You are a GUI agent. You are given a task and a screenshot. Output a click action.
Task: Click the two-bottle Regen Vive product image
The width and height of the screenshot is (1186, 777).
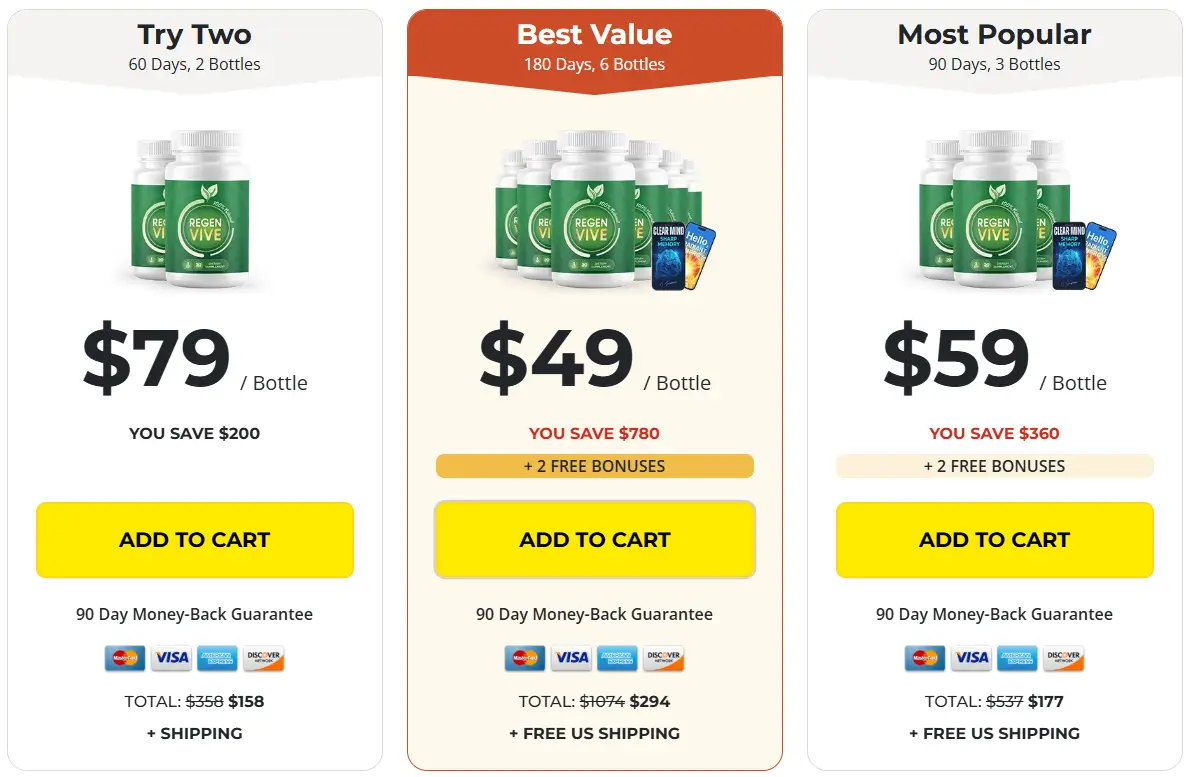[x=193, y=210]
